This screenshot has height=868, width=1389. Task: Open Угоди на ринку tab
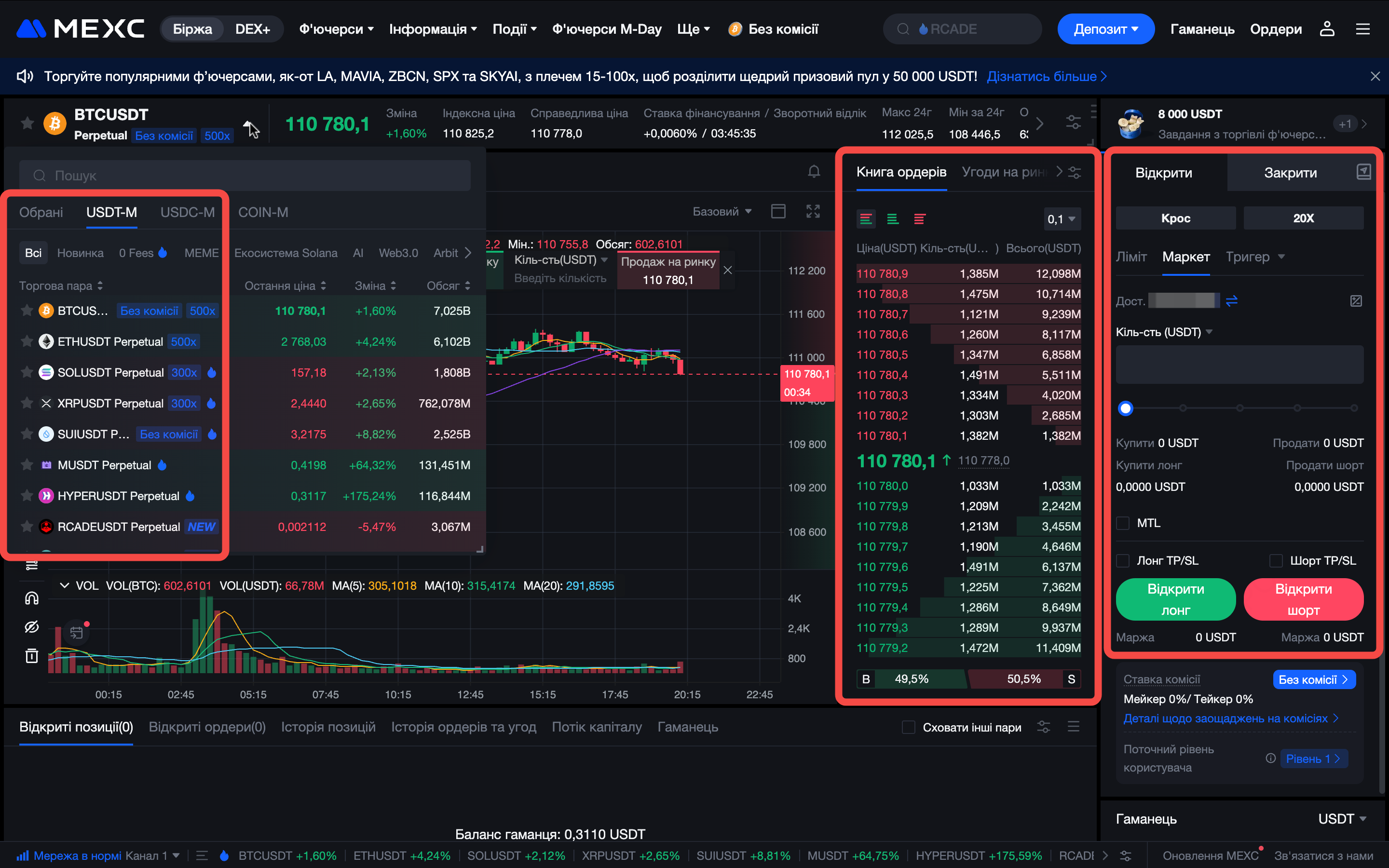(x=1005, y=172)
